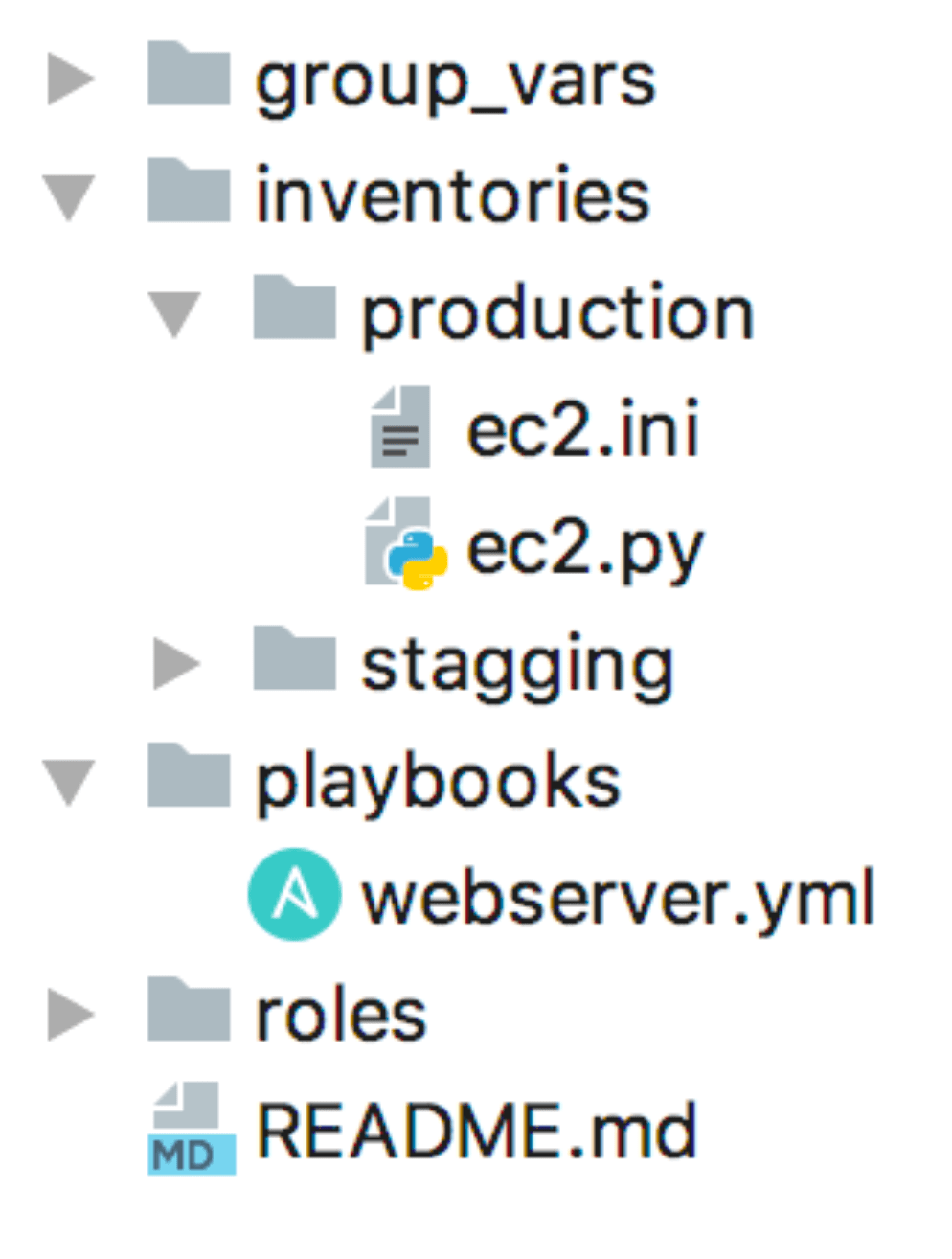Select the ec2.py file name
This screenshot has width=952, height=1259.
coord(584,550)
